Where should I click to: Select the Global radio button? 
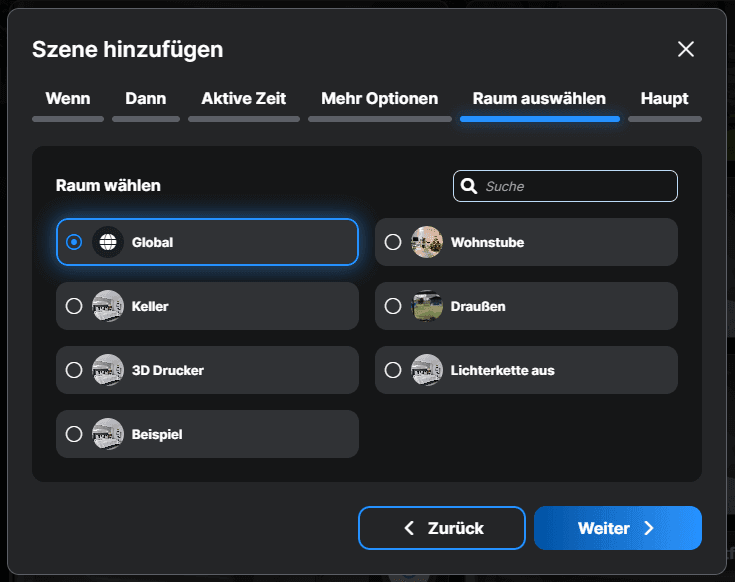(74, 242)
